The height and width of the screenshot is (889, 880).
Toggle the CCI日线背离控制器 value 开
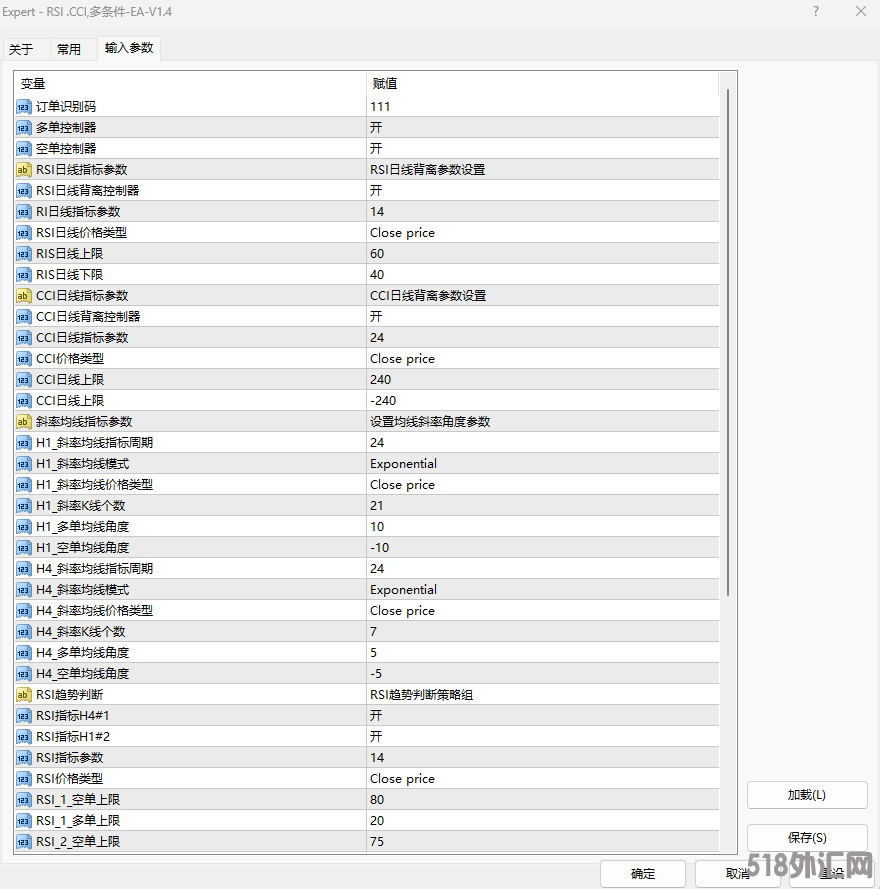(543, 316)
